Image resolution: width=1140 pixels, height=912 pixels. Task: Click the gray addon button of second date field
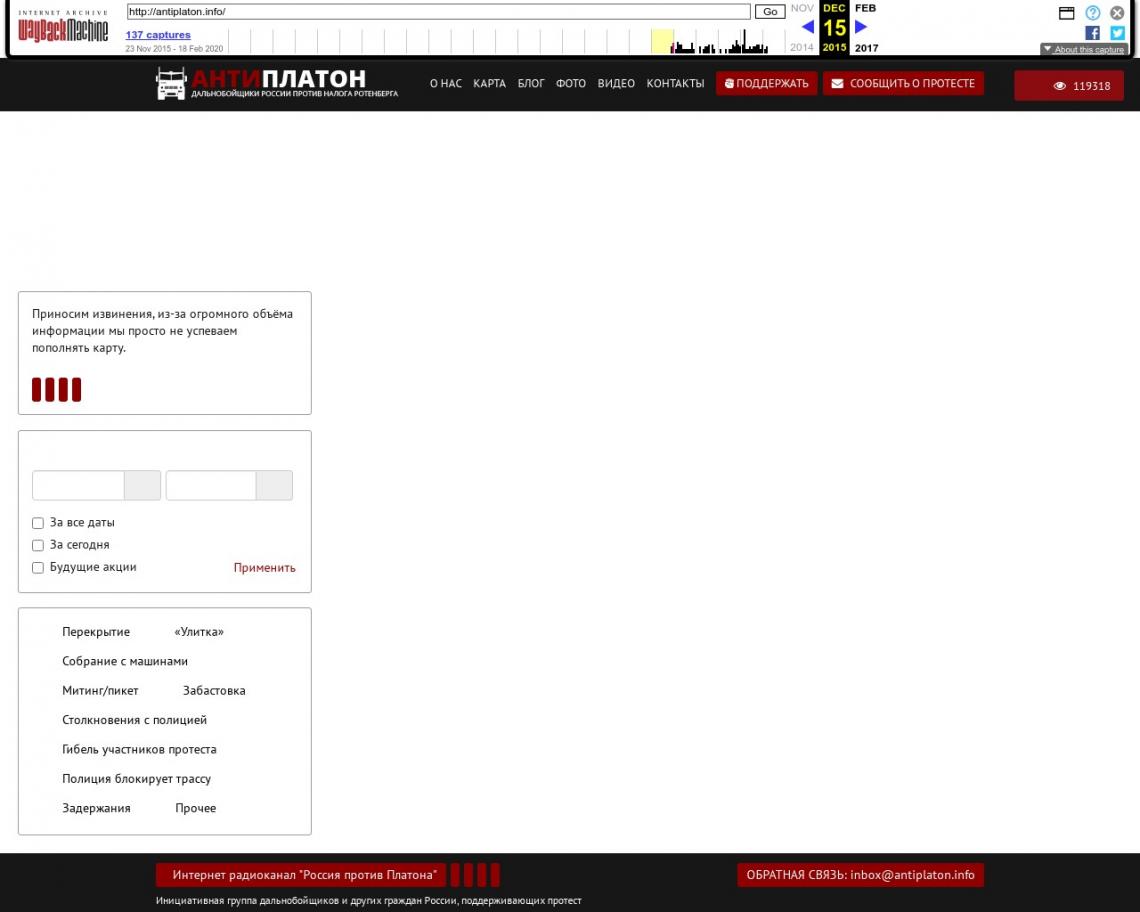click(x=274, y=485)
